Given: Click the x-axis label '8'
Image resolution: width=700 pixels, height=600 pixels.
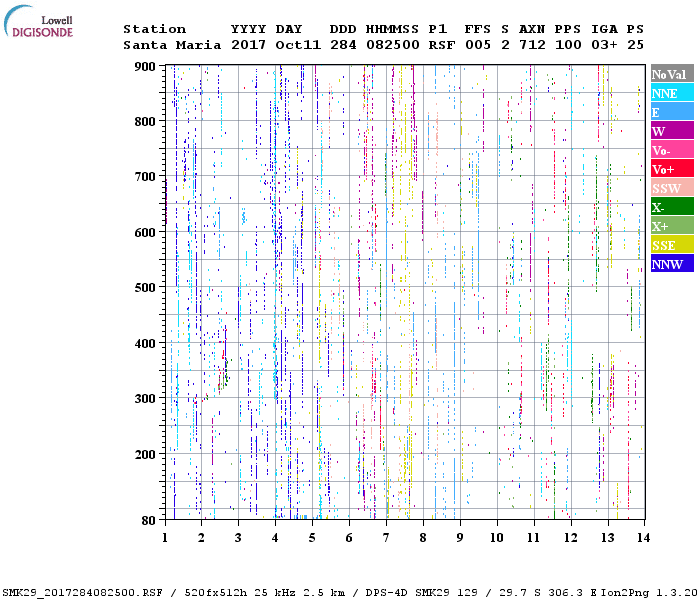Looking at the screenshot, I should 423,538.
